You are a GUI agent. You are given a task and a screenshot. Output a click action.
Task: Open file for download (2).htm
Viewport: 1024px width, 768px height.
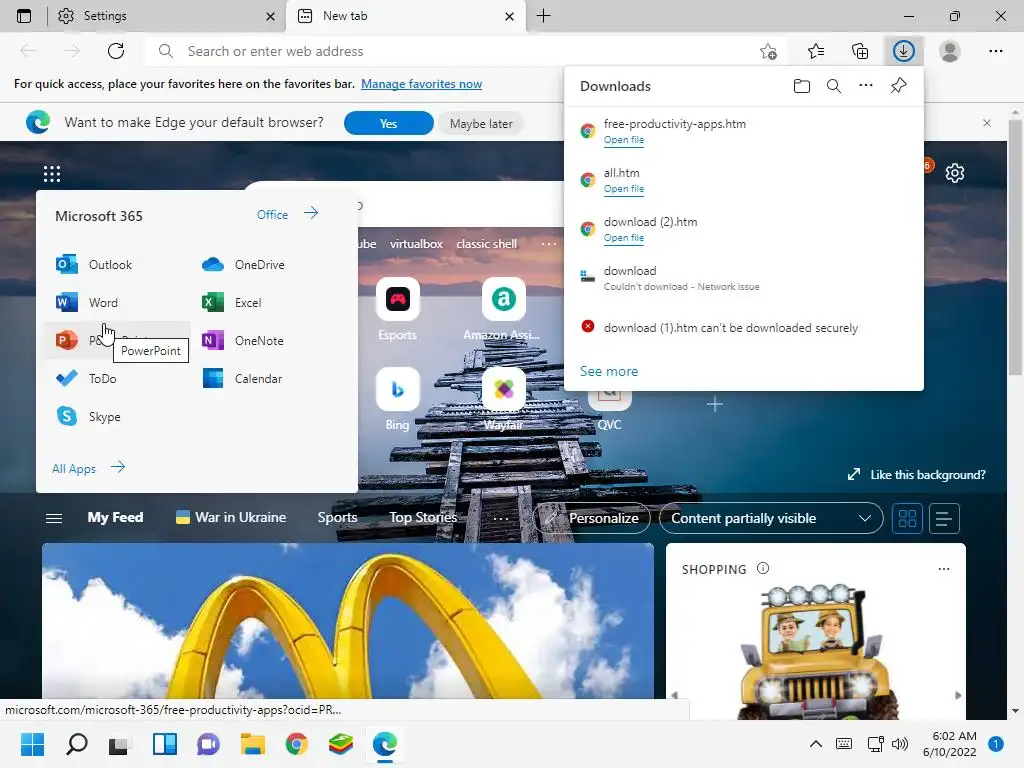[x=624, y=238]
